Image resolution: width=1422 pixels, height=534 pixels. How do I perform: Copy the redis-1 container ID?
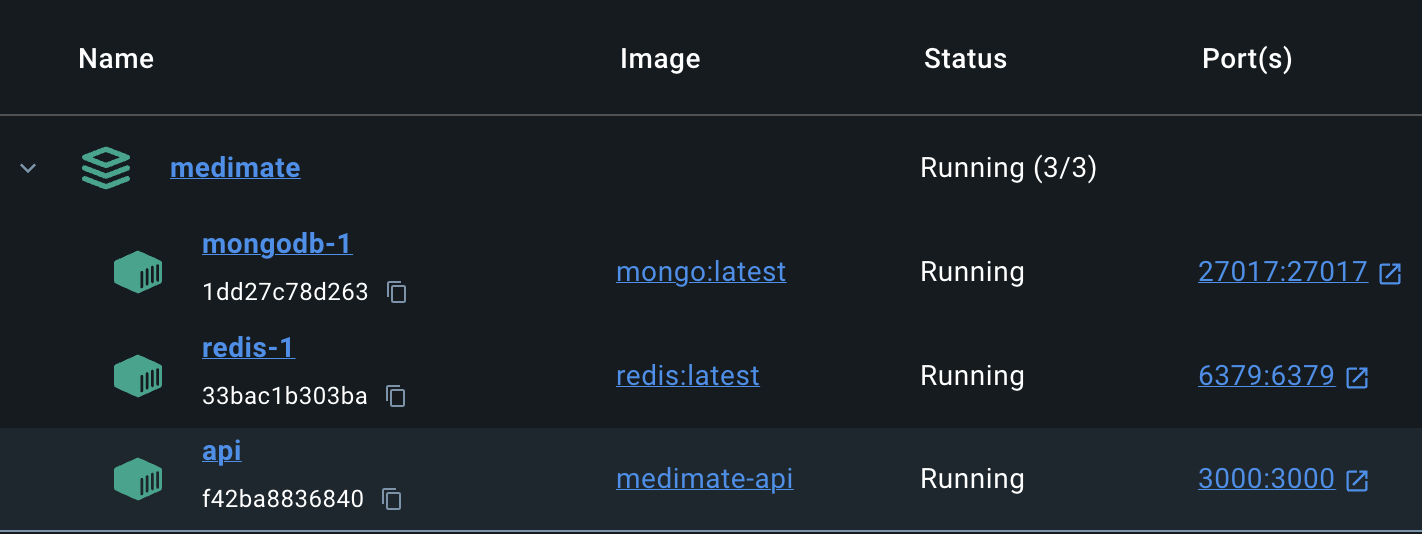[x=396, y=397]
